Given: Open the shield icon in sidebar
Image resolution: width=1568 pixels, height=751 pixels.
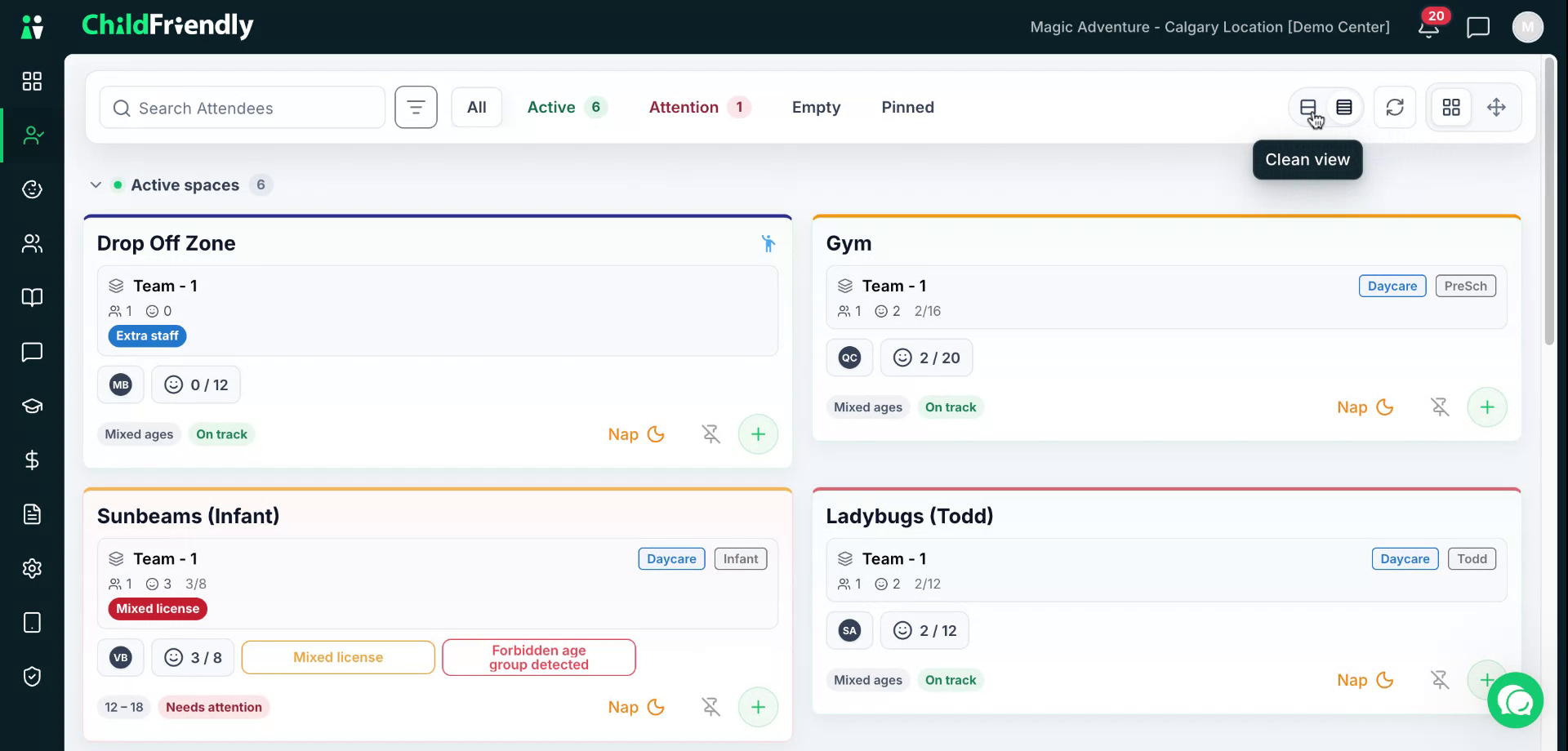Looking at the screenshot, I should click(32, 677).
